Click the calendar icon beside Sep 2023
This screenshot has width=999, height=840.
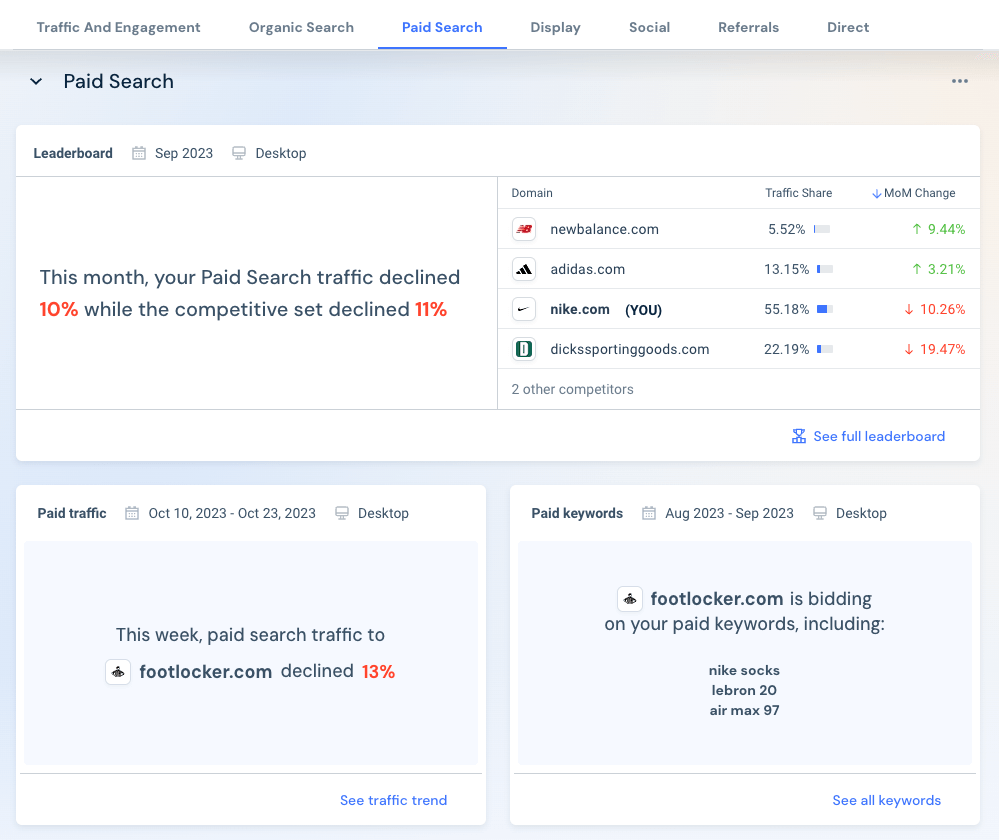tap(138, 153)
